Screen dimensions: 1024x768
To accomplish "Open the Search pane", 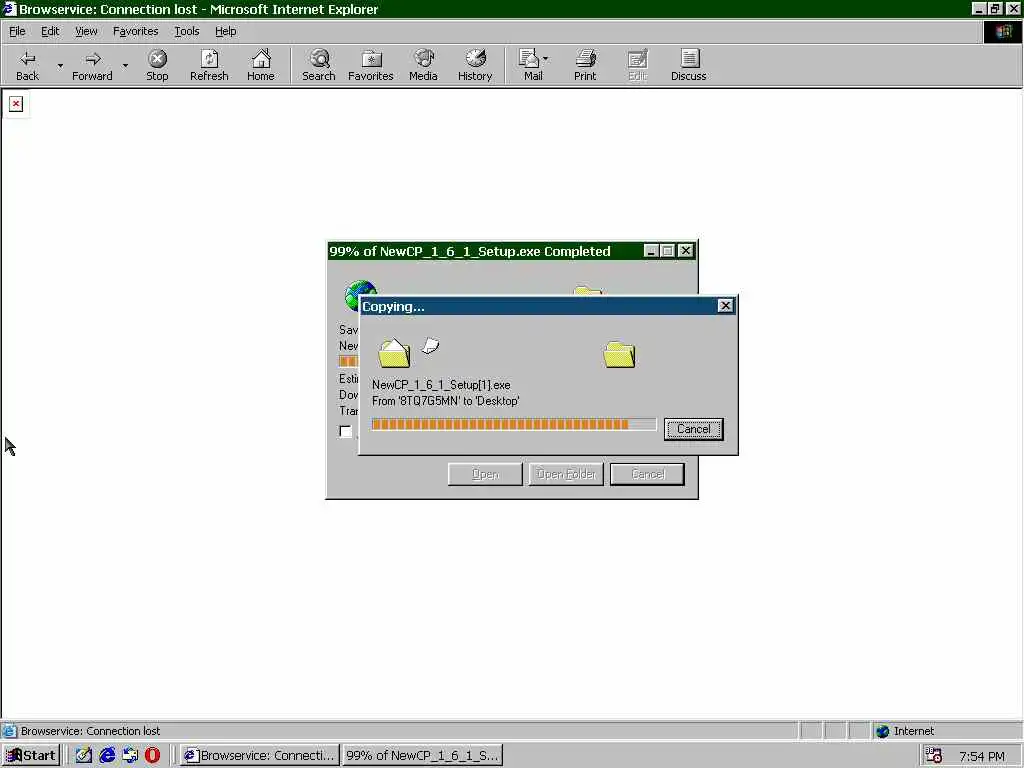I will pos(319,65).
